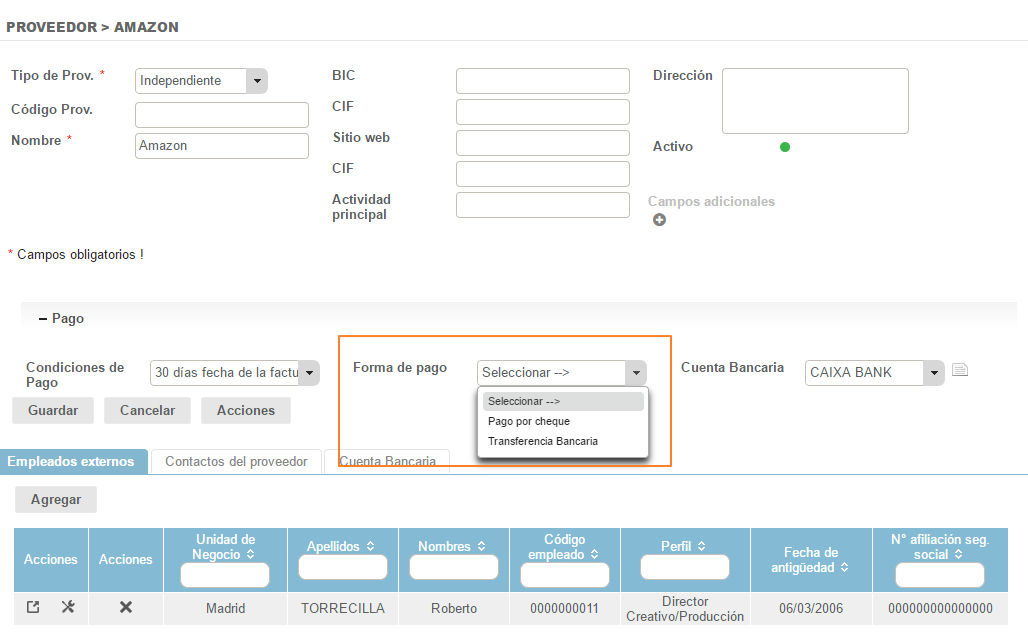Click the wrench tools icon for TORRECILLA
Image resolution: width=1028 pixels, height=642 pixels.
pos(68,607)
